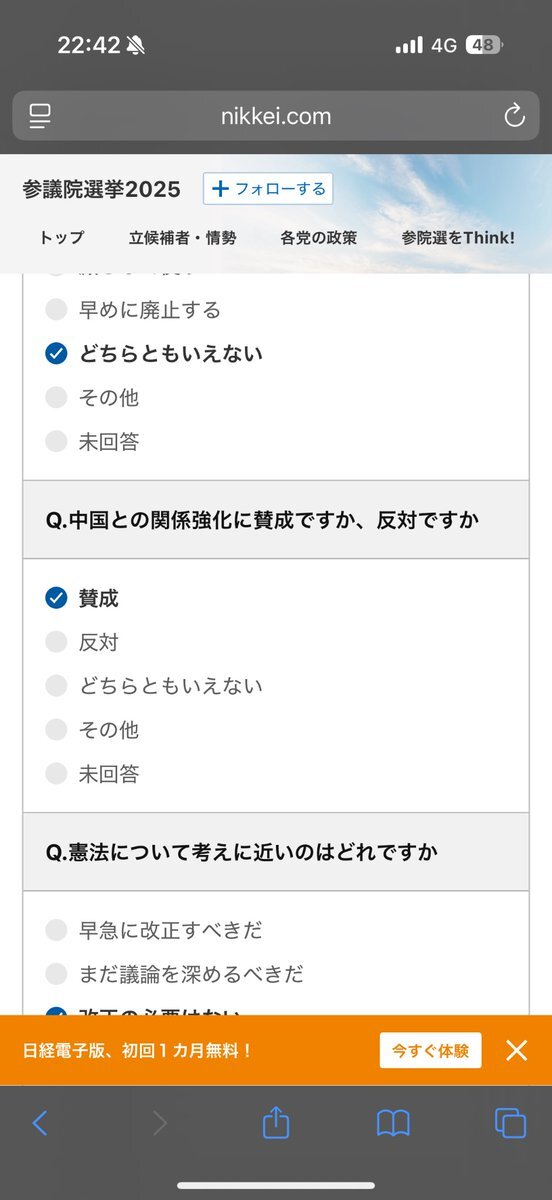Image resolution: width=552 pixels, height=1200 pixels.
Task: Open the 各党の政策 tab
Action: pos(319,238)
